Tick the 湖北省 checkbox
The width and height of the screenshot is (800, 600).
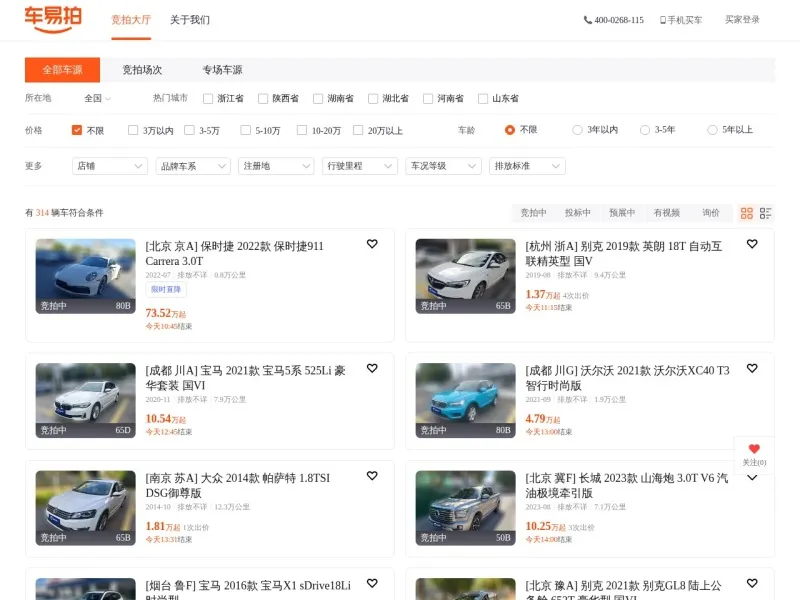tap(373, 98)
